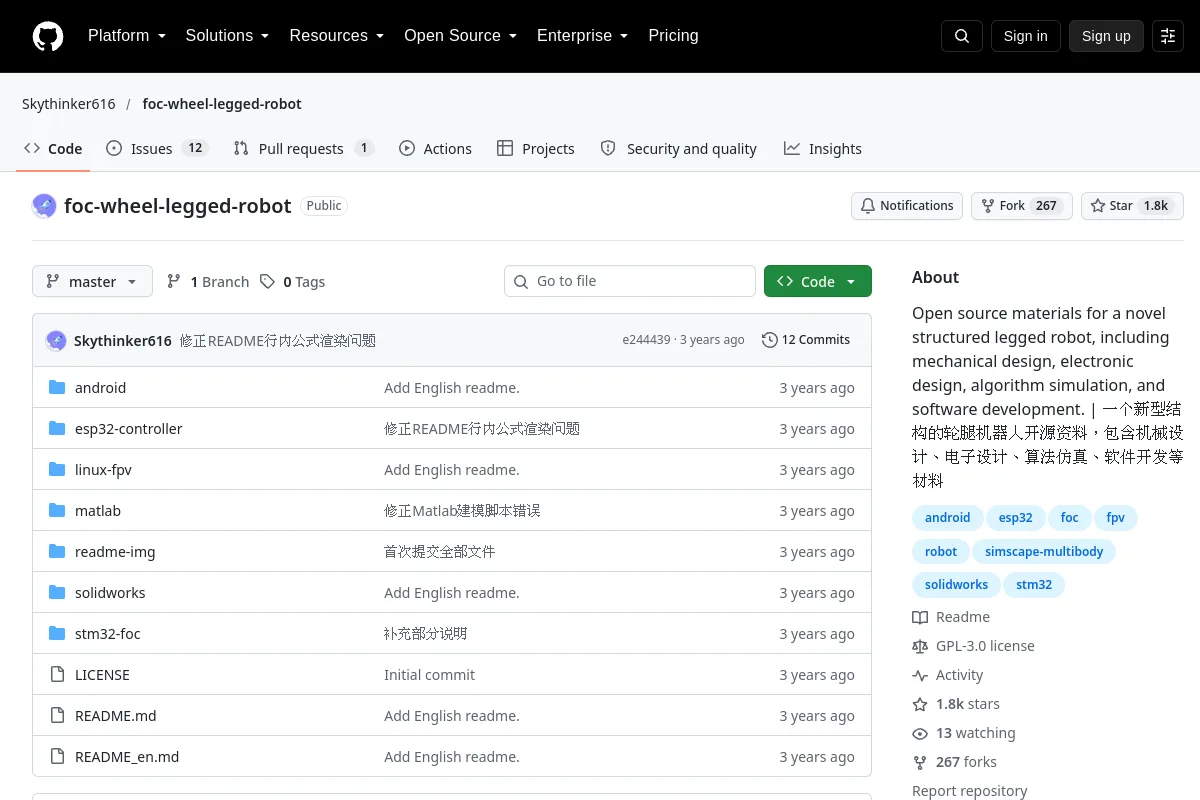Image resolution: width=1200 pixels, height=800 pixels.
Task: Click the matlab folder icon
Action: coord(57,511)
